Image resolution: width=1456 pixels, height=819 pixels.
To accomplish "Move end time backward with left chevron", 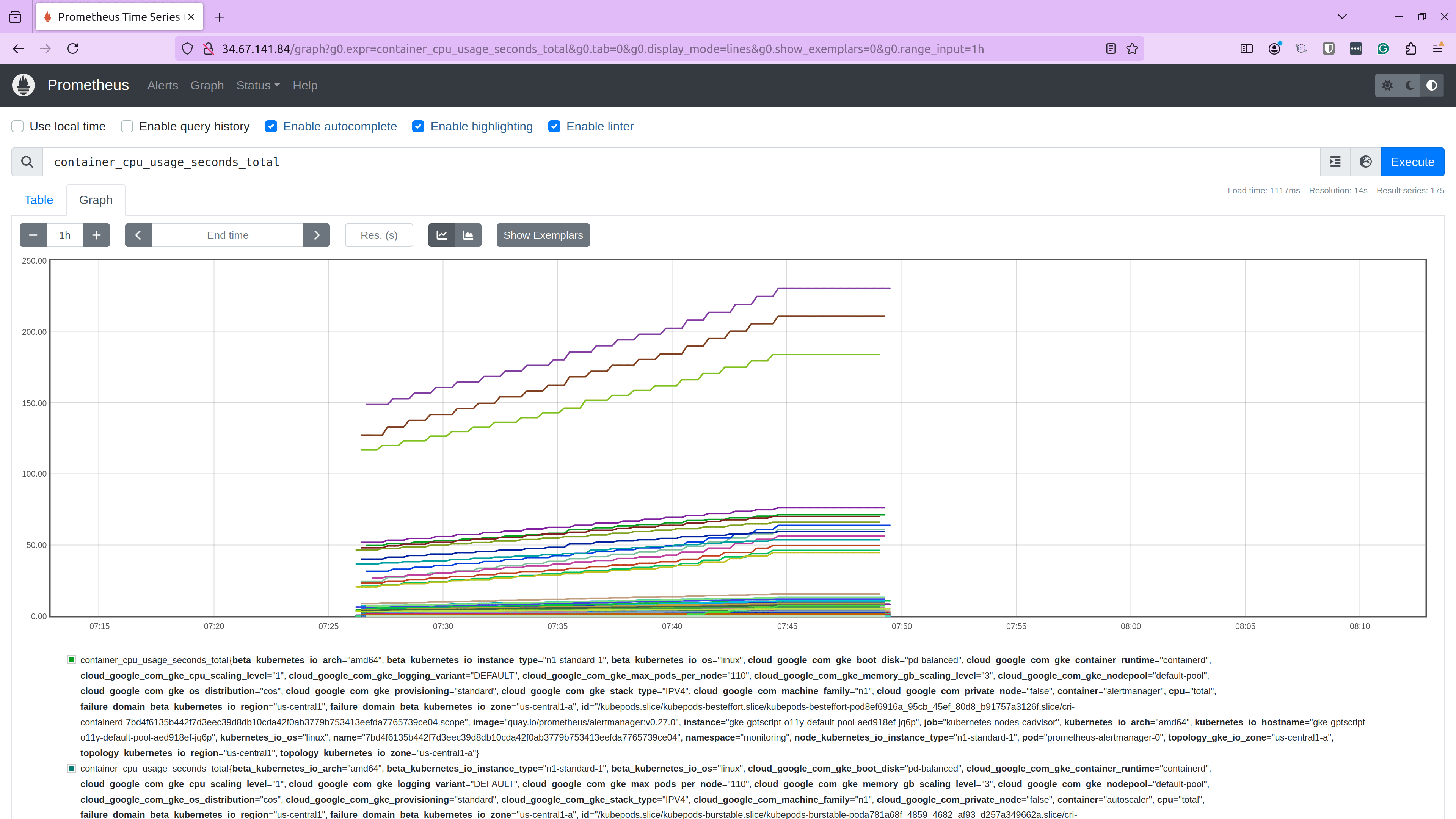I will point(138,235).
